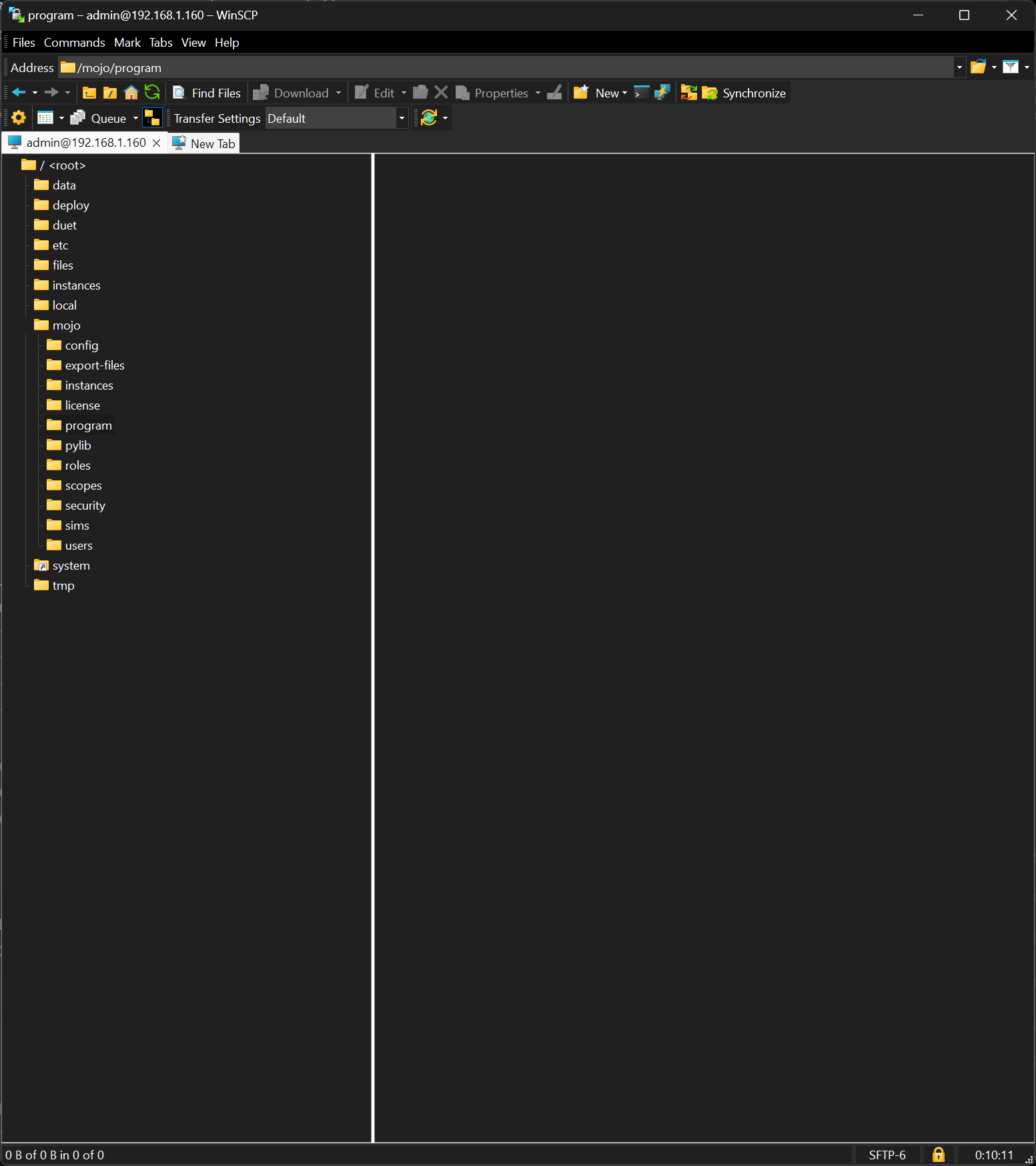The width and height of the screenshot is (1036, 1166).
Task: Open the Help menu
Action: [x=227, y=42]
